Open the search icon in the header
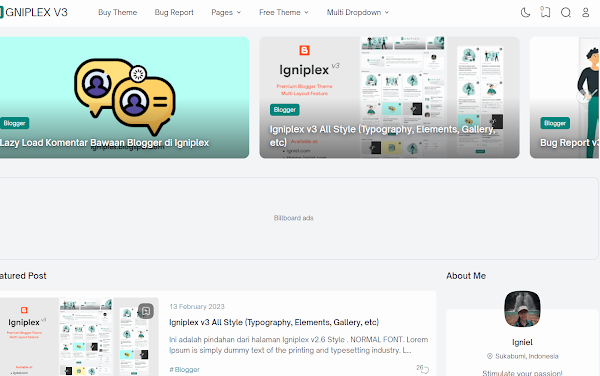Viewport: 600px width, 376px height. coord(566,13)
